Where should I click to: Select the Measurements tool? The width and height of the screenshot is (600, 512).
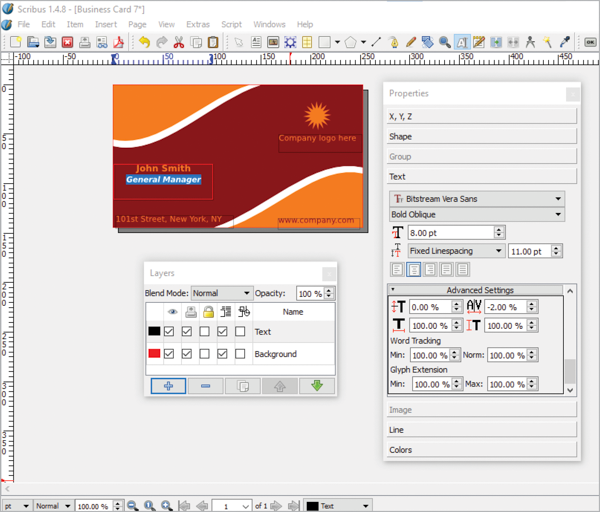530,42
